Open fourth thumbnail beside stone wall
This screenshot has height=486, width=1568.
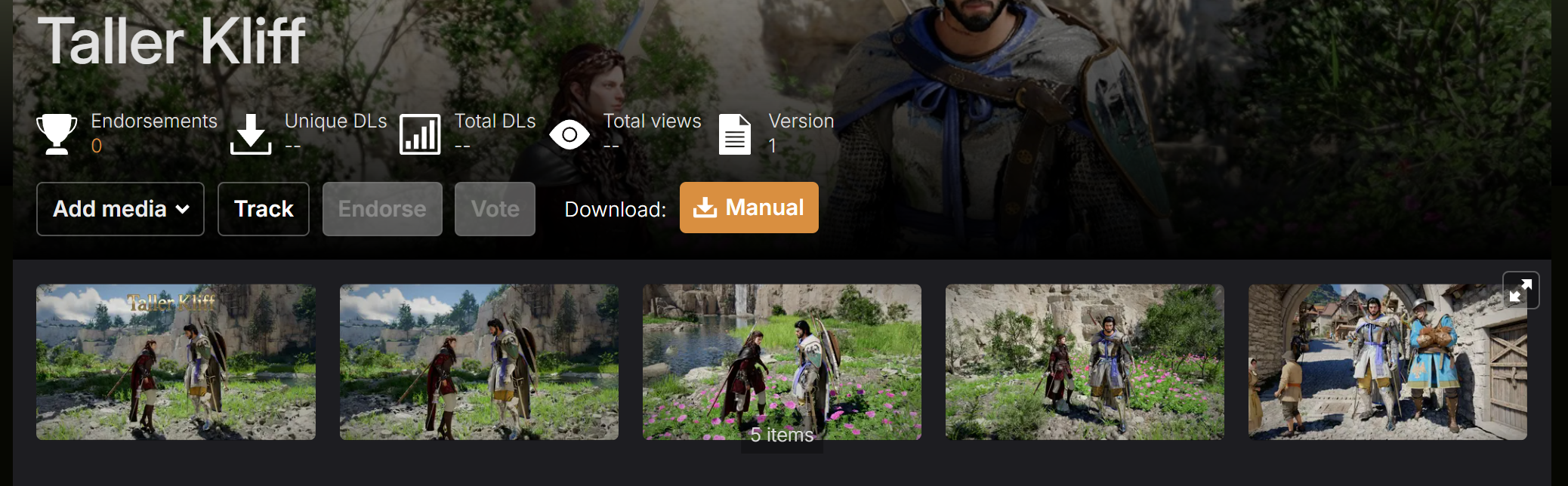pos(1085,362)
